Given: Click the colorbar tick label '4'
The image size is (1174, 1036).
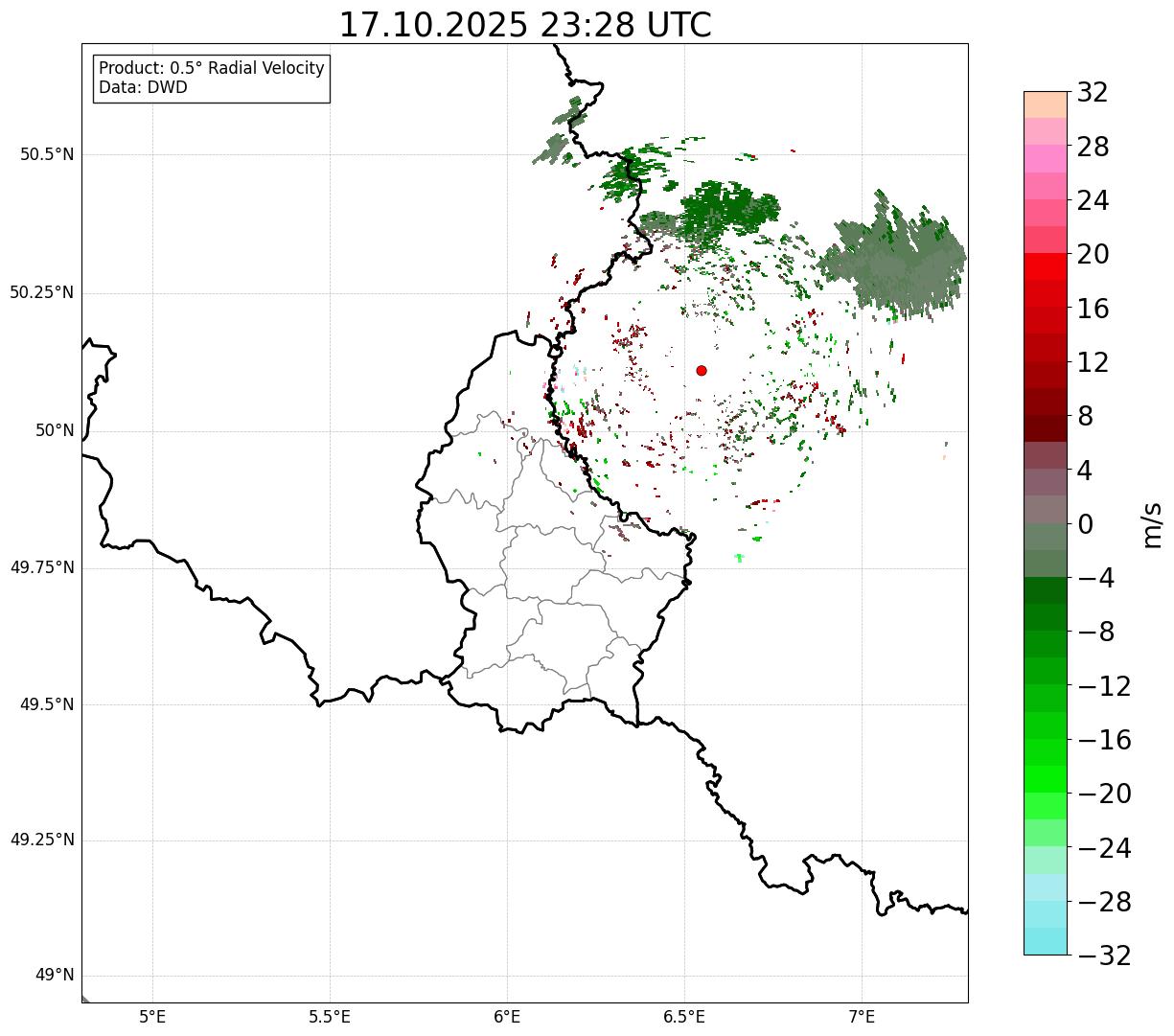Looking at the screenshot, I should [x=1085, y=471].
